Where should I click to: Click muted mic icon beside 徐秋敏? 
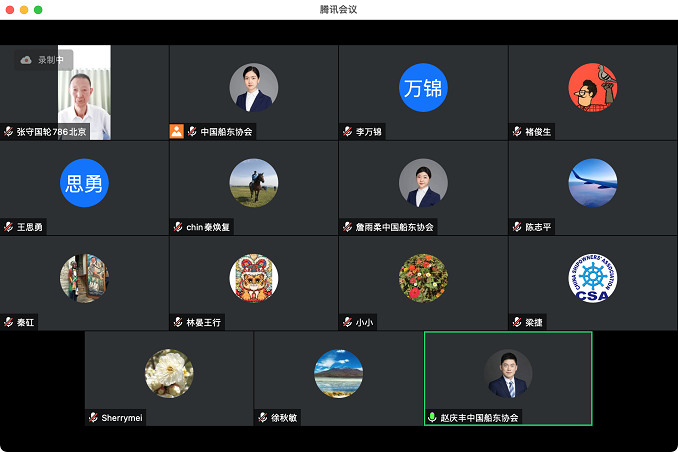pyautogui.click(x=263, y=417)
